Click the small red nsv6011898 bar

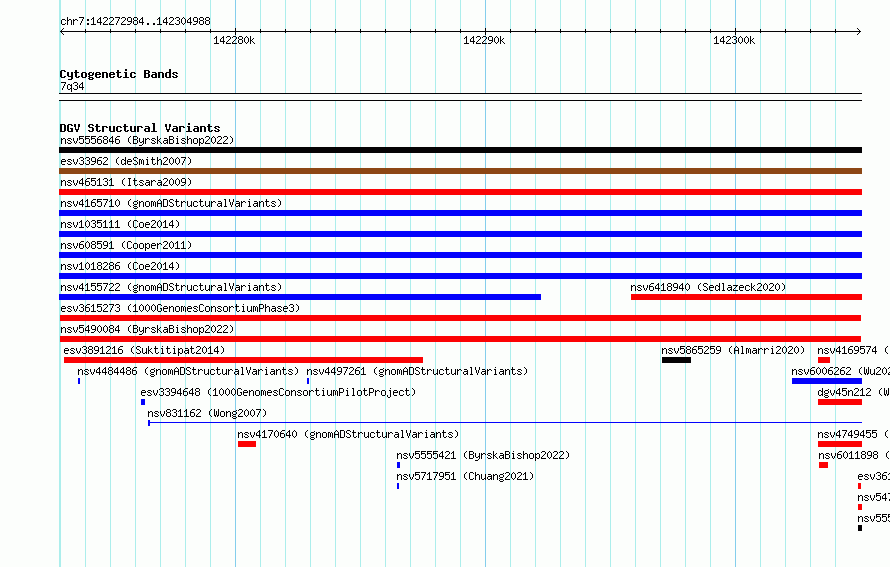coord(824,465)
